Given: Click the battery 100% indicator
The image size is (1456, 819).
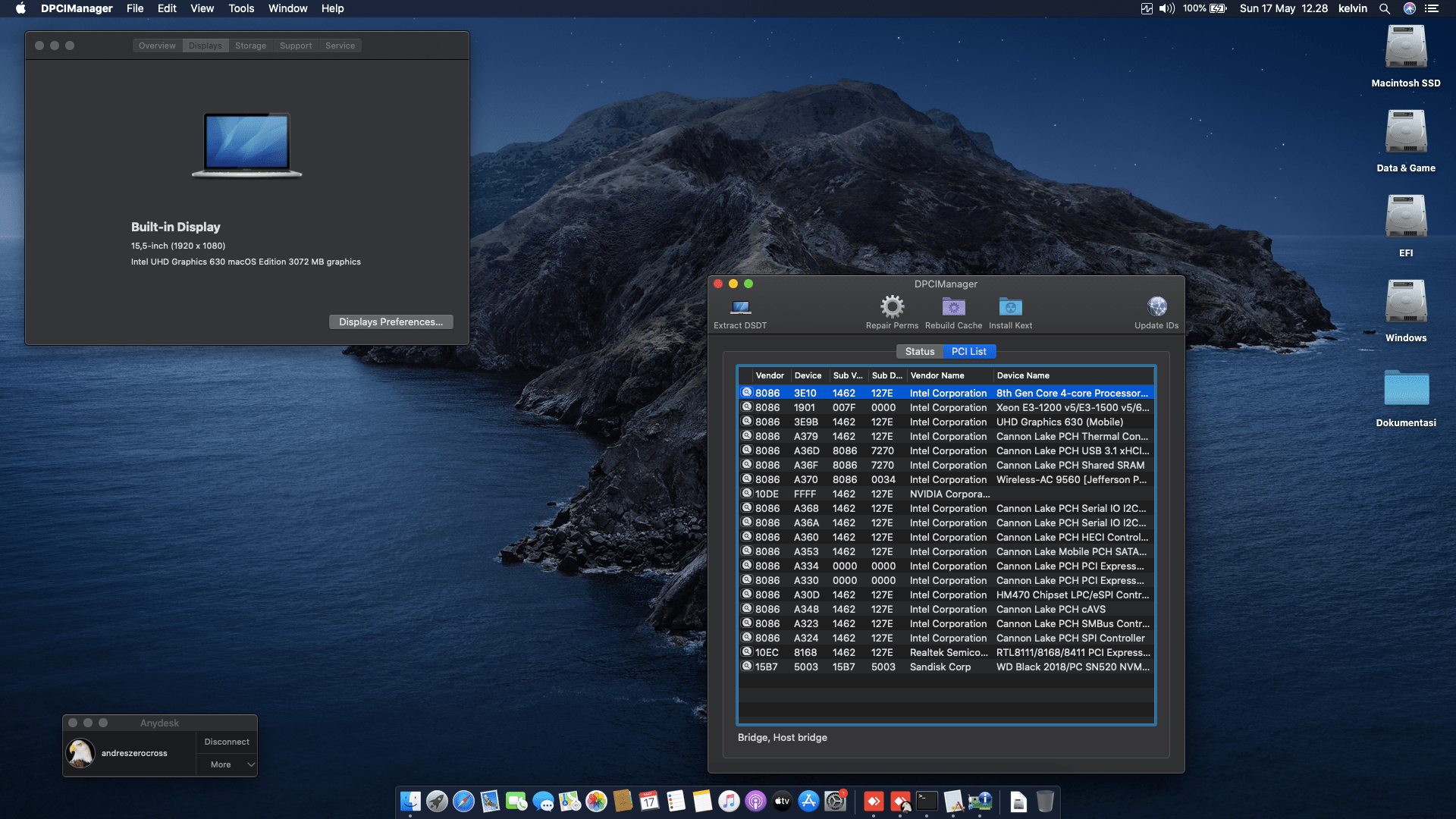Looking at the screenshot, I should (1204, 8).
